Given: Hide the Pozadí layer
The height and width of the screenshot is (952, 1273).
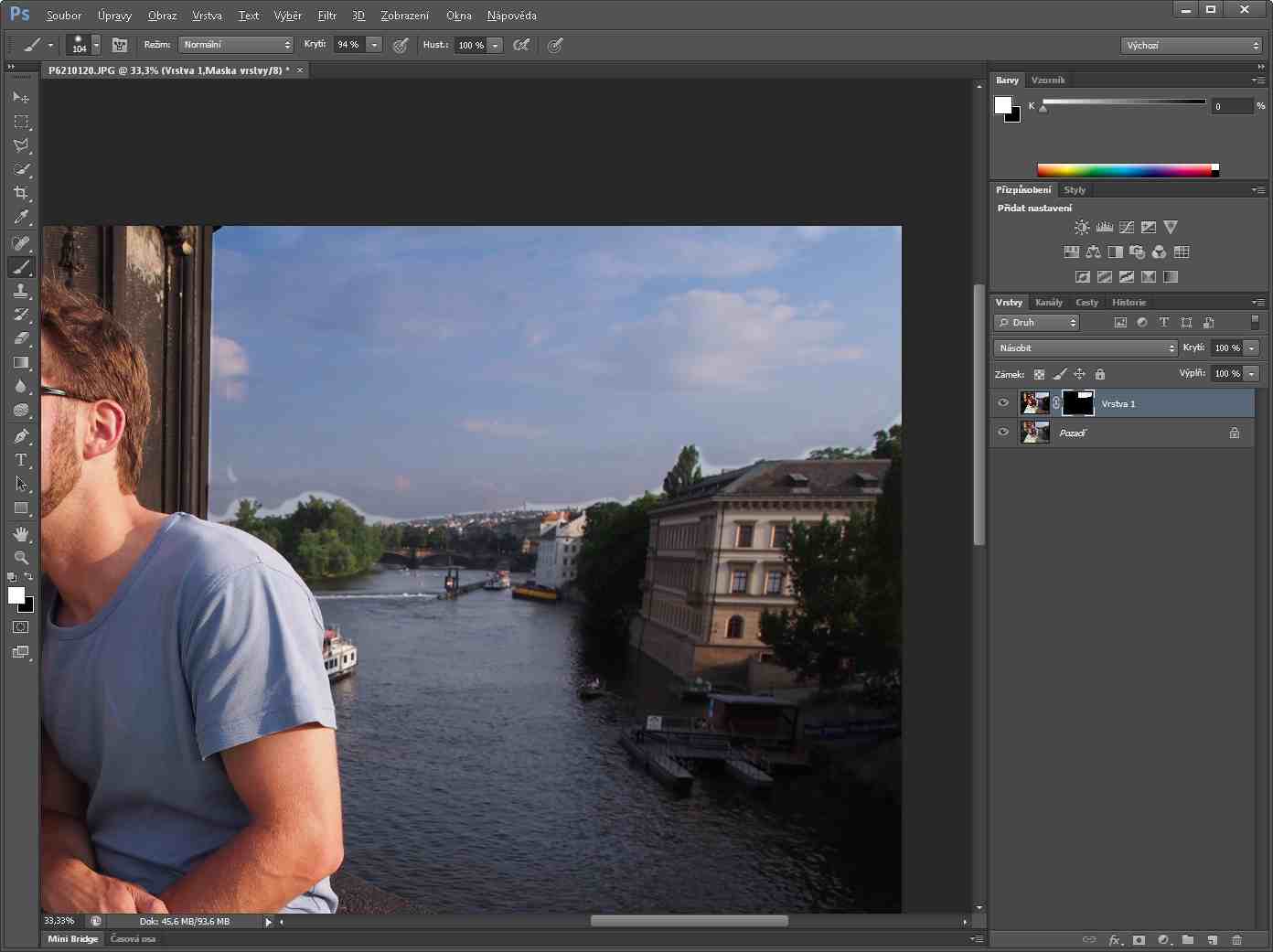Looking at the screenshot, I should pos(1003,433).
